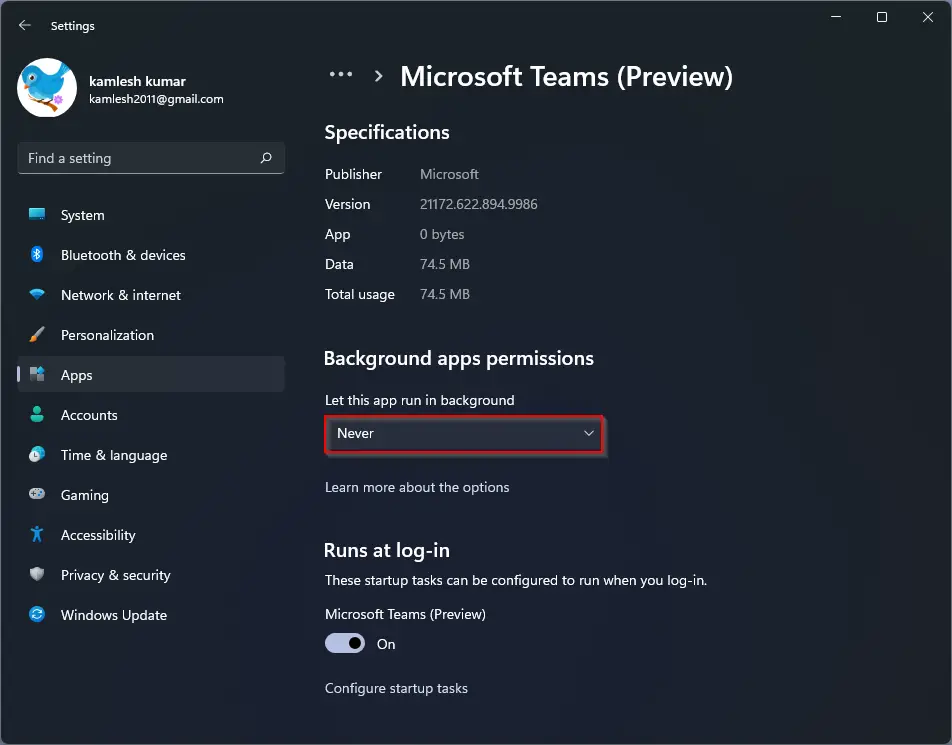
Task: Select Privacy & security
Action: 151,576
